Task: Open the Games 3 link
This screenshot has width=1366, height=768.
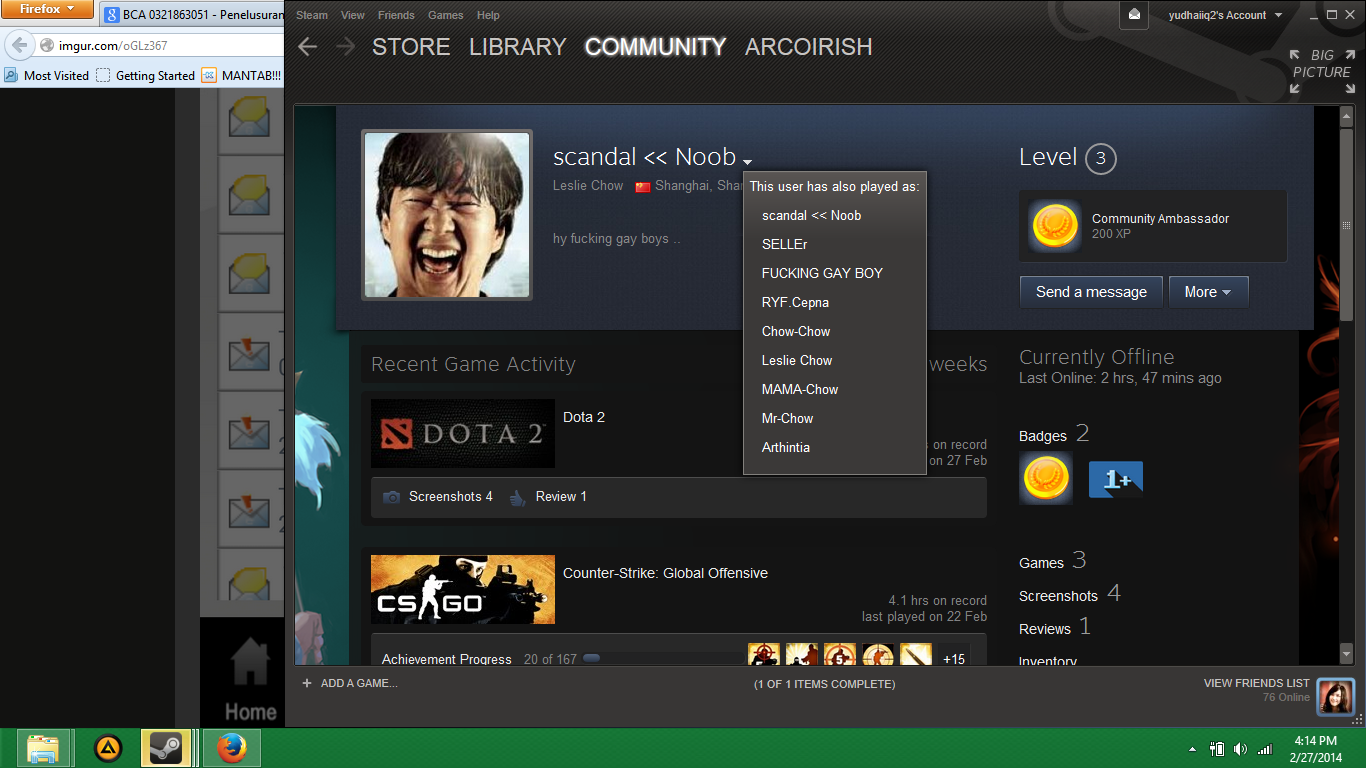Action: click(x=1052, y=561)
